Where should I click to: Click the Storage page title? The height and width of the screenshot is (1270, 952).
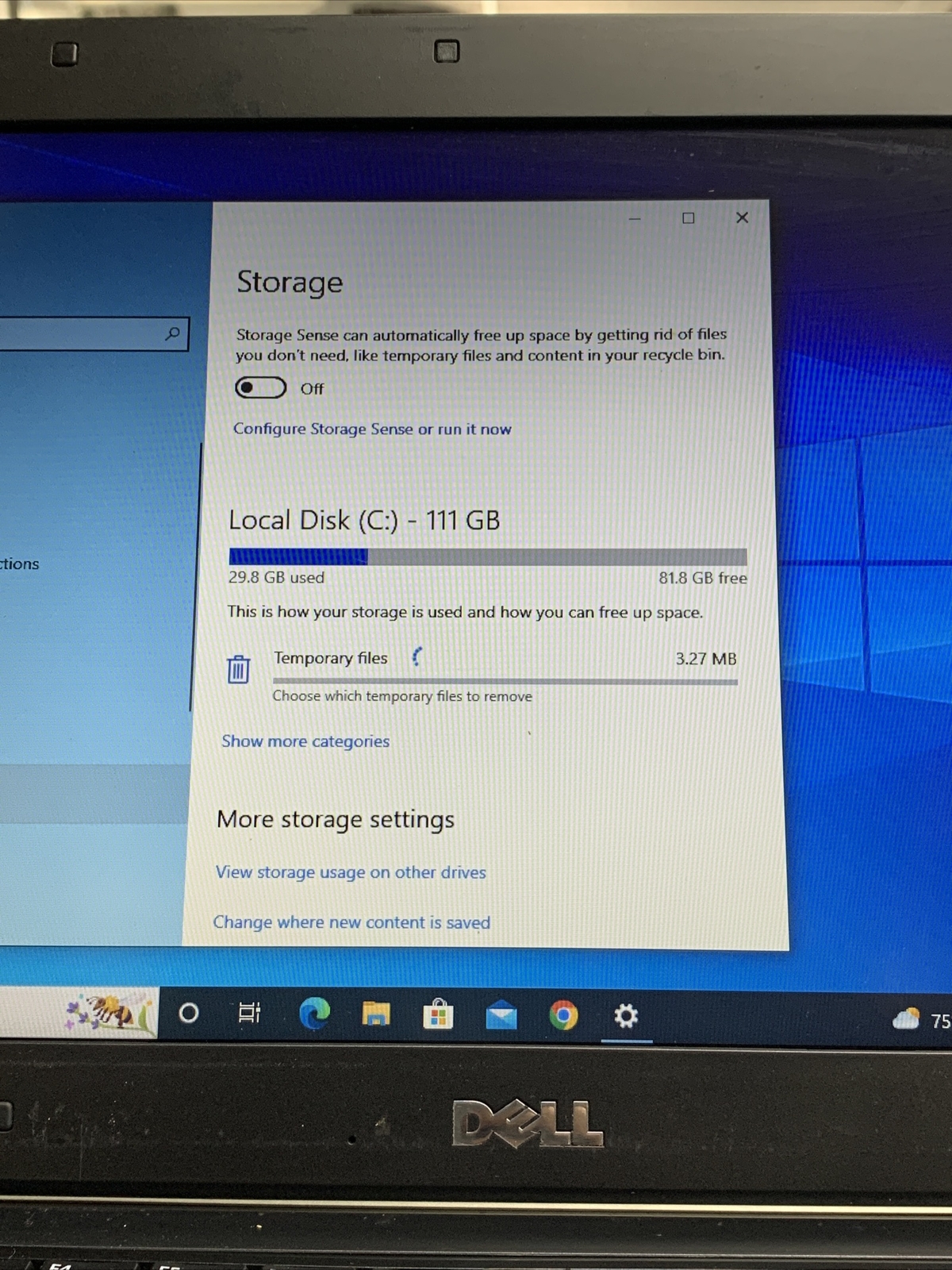[290, 283]
